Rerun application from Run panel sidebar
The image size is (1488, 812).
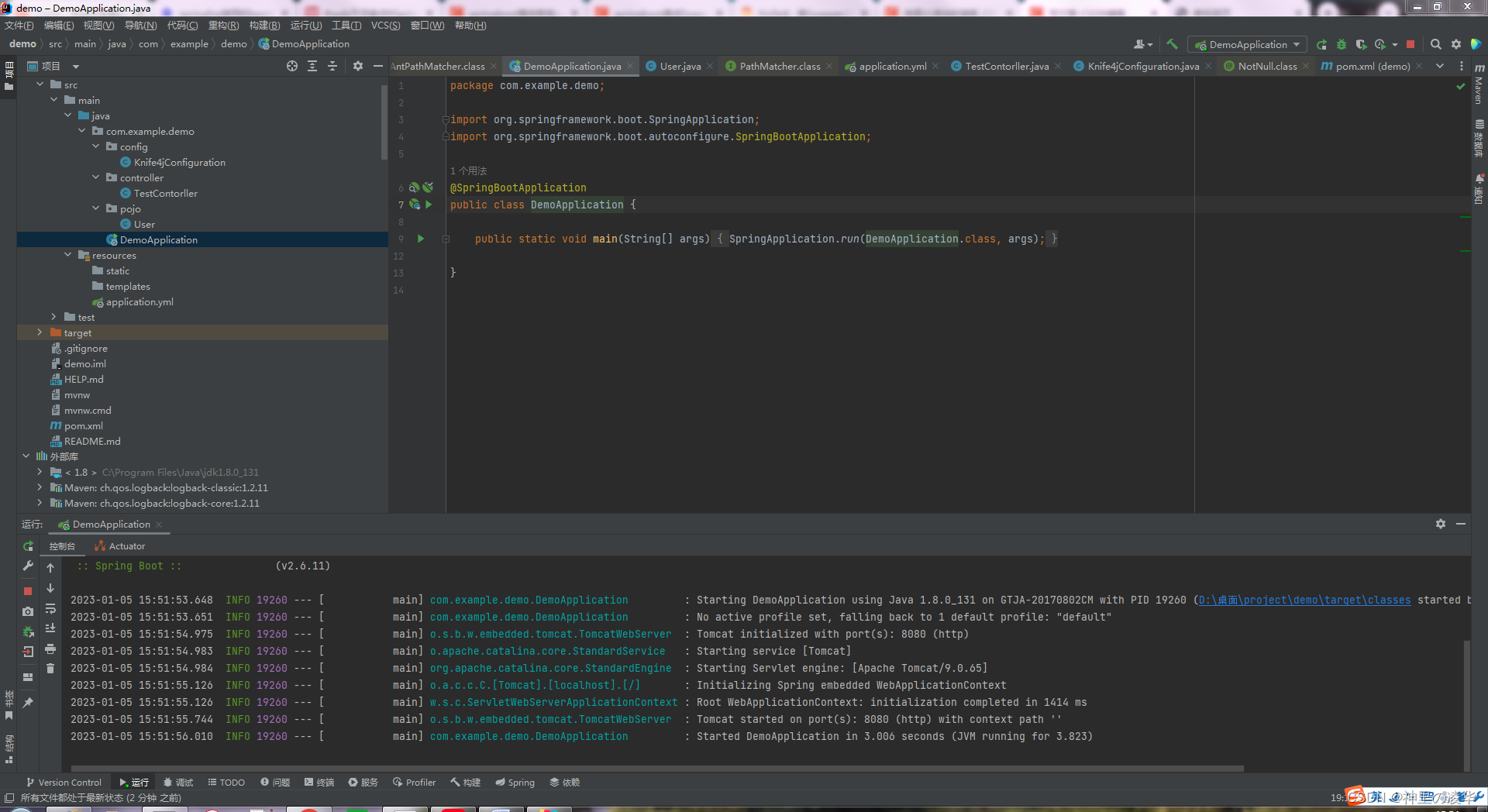28,545
